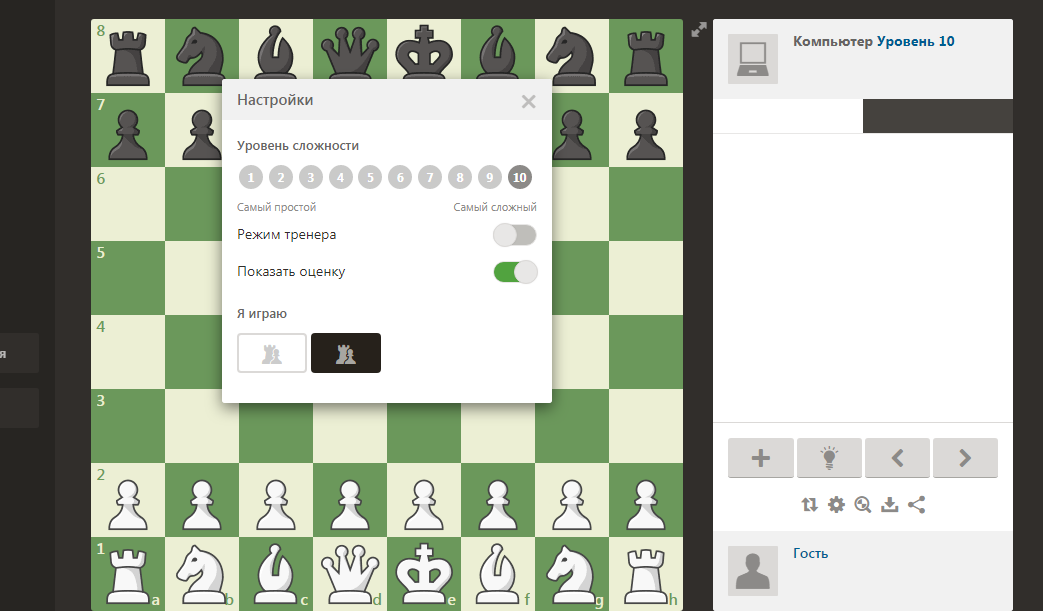Select the white queen on d1
The width and height of the screenshot is (1043, 611).
(350, 574)
